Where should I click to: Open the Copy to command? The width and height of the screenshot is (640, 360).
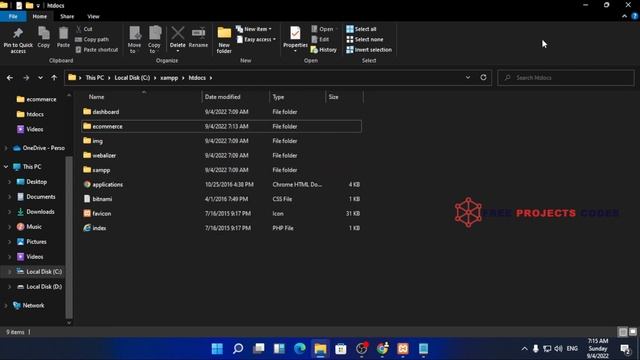[154, 40]
